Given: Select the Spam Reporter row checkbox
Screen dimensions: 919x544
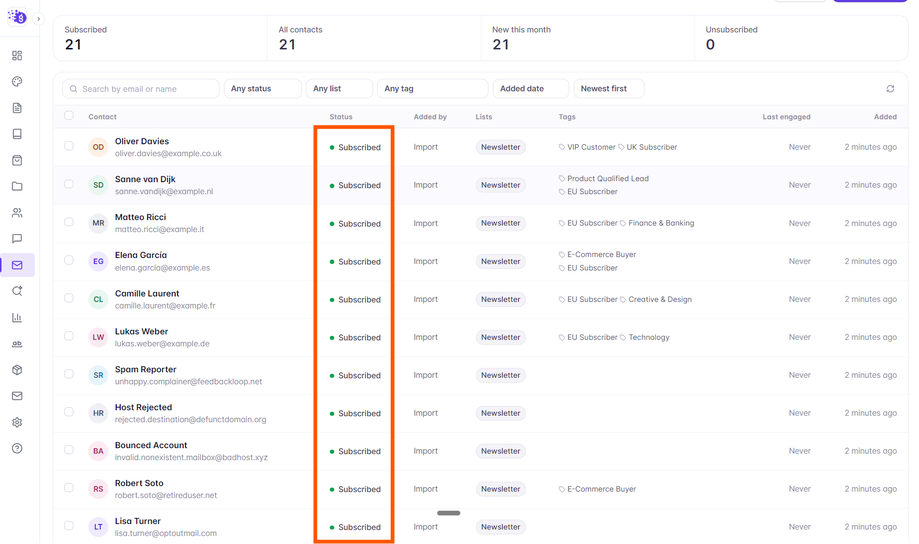Looking at the screenshot, I should [x=69, y=373].
